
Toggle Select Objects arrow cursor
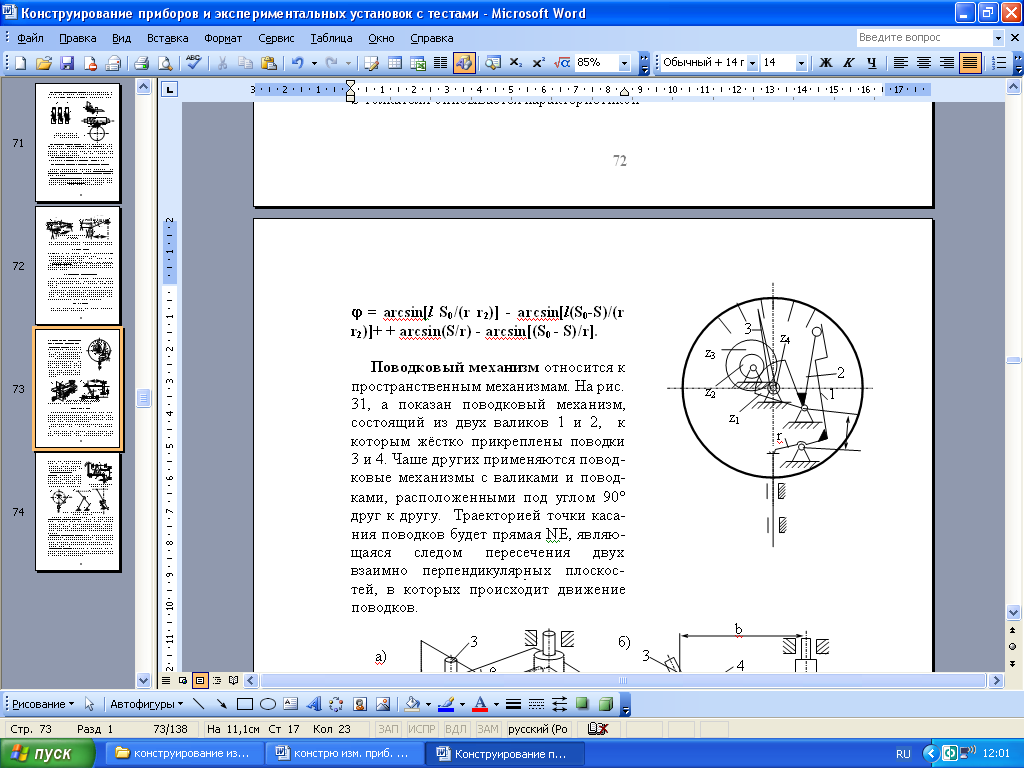coord(90,704)
